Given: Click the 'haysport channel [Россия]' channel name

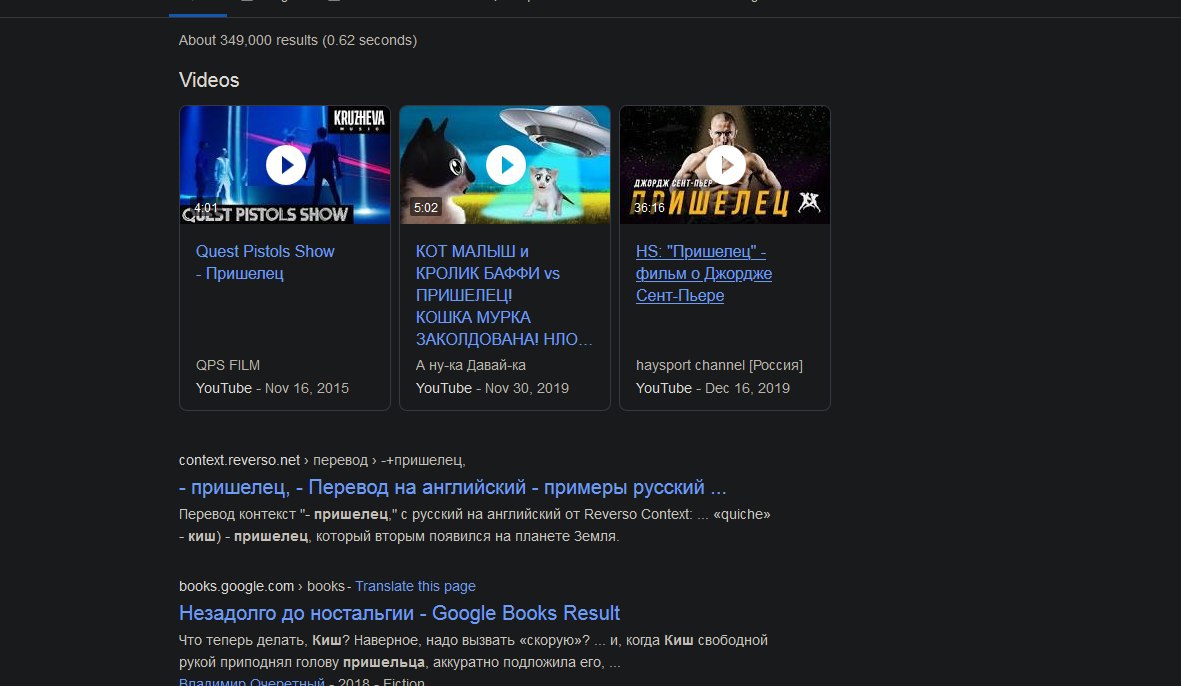Looking at the screenshot, I should tap(719, 365).
